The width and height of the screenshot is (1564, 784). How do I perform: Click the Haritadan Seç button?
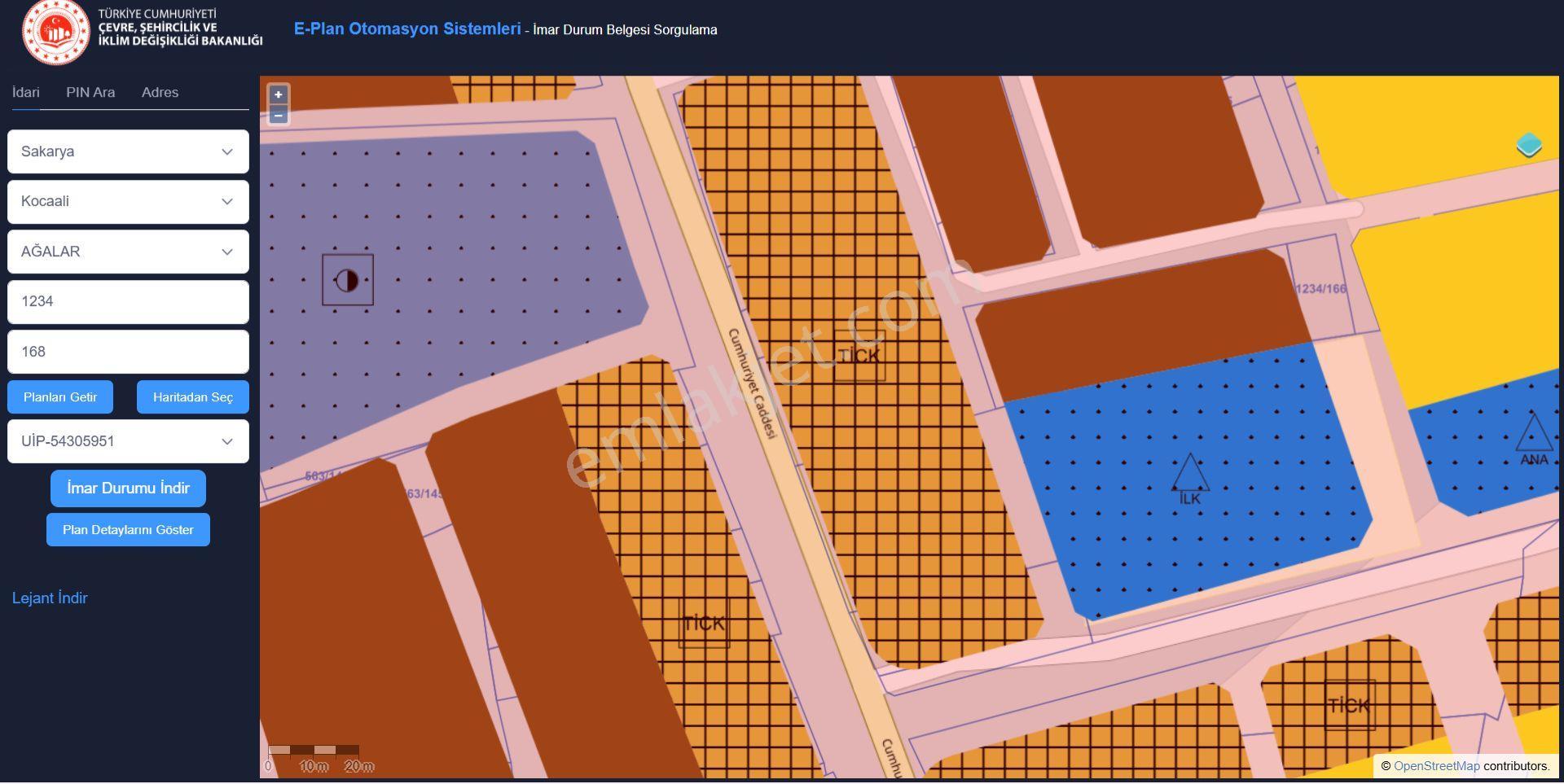[x=193, y=397]
